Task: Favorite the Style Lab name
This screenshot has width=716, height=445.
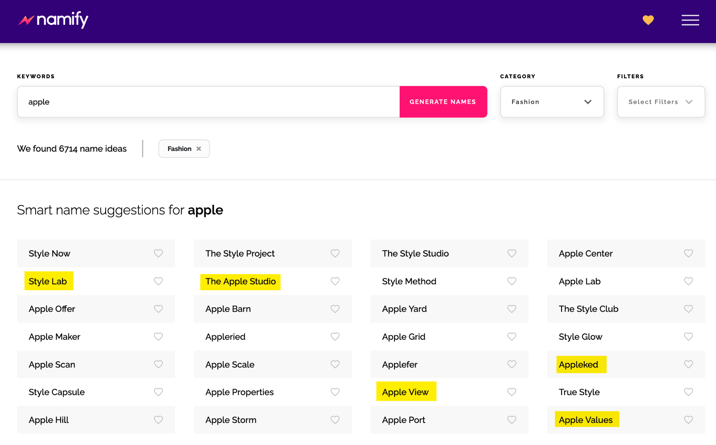Action: coord(158,282)
